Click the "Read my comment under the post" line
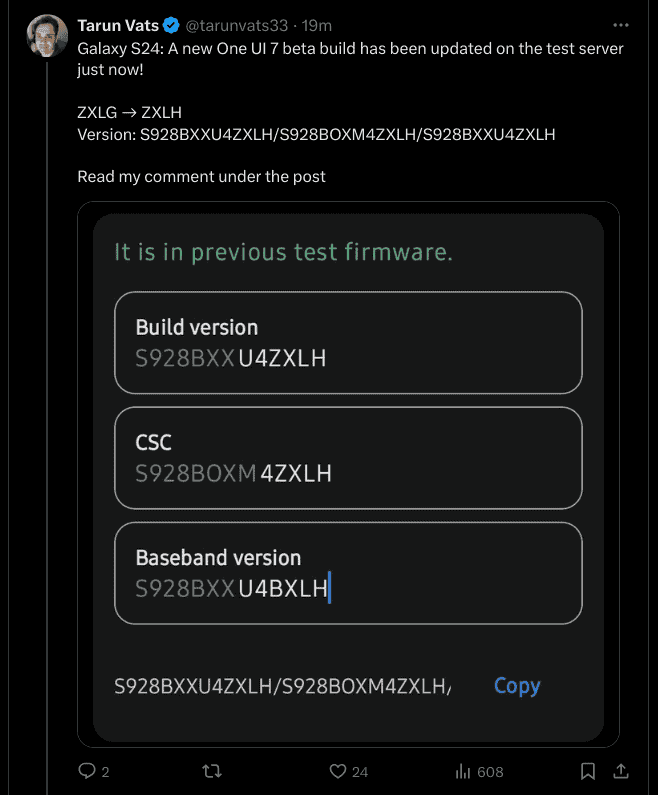 [x=201, y=177]
